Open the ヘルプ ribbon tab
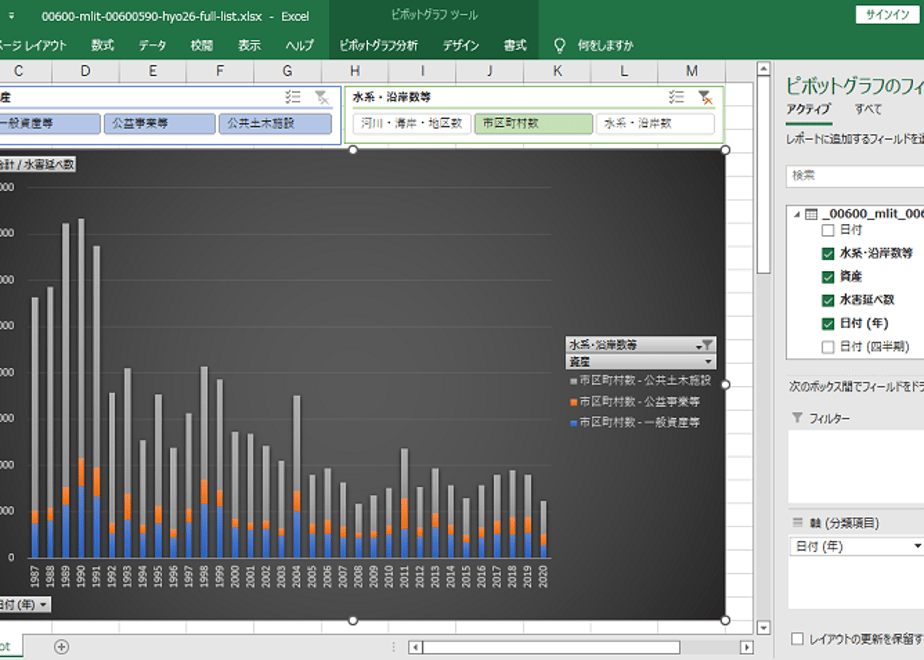924x660 pixels. click(300, 45)
